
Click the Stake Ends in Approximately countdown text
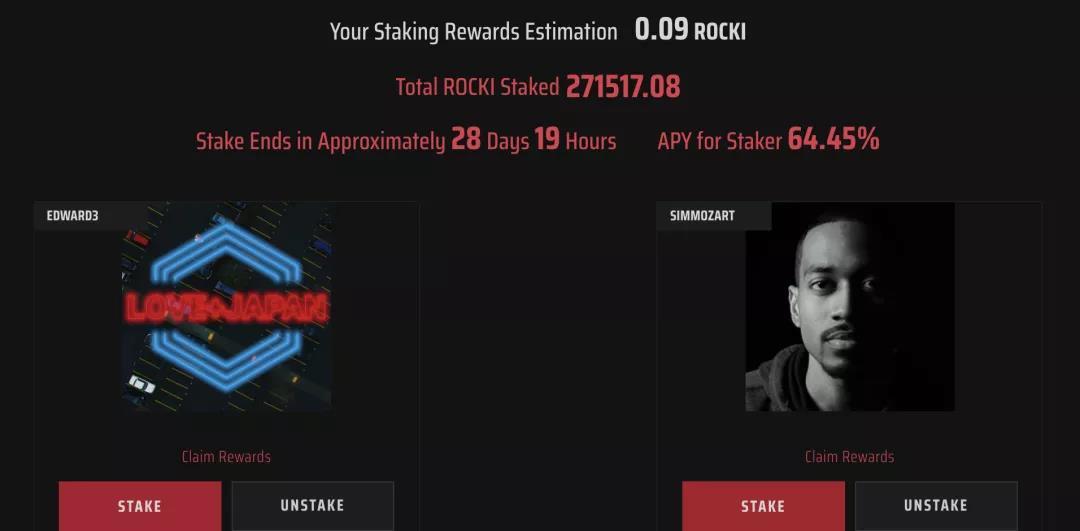[x=406, y=140]
